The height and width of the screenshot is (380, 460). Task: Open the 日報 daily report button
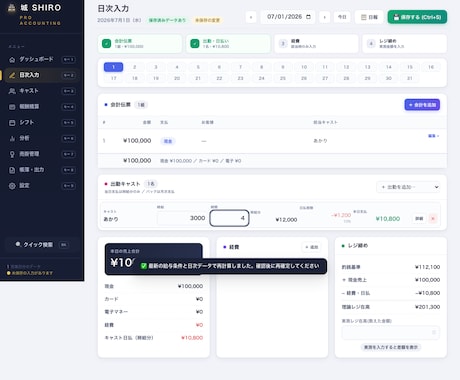(369, 17)
